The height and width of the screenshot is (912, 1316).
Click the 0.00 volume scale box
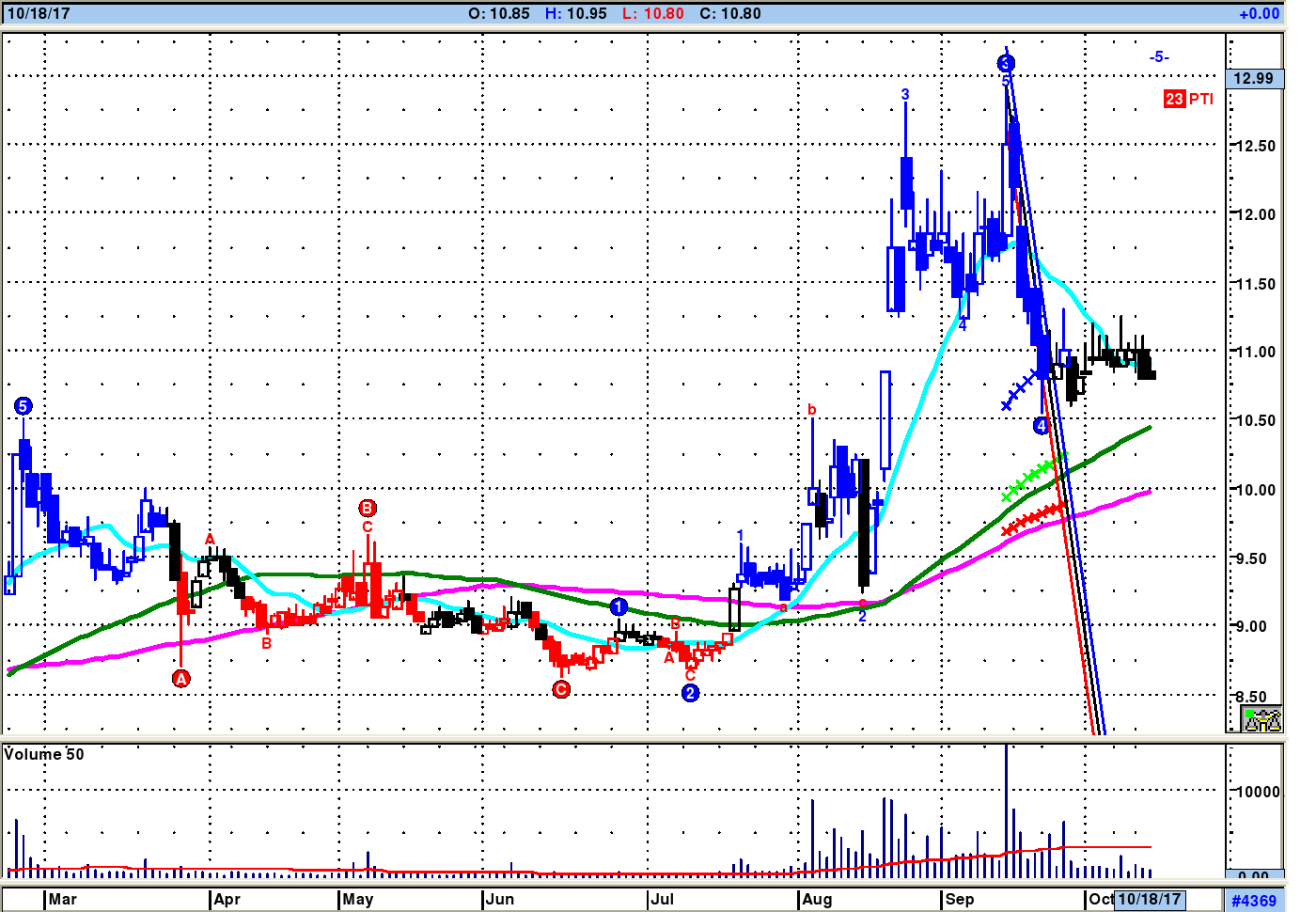[x=1254, y=875]
